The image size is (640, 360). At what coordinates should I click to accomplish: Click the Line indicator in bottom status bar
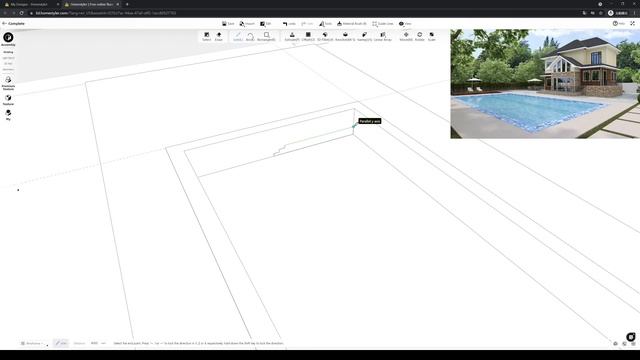61,343
